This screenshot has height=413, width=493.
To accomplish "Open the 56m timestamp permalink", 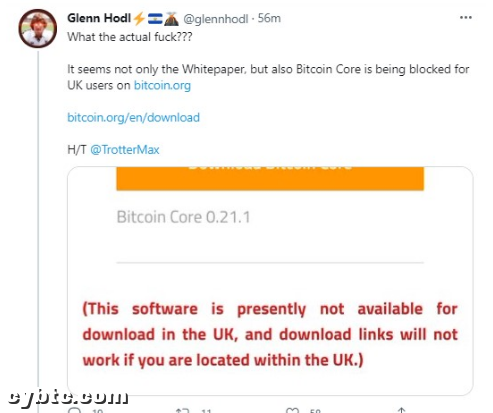I will coord(269,18).
